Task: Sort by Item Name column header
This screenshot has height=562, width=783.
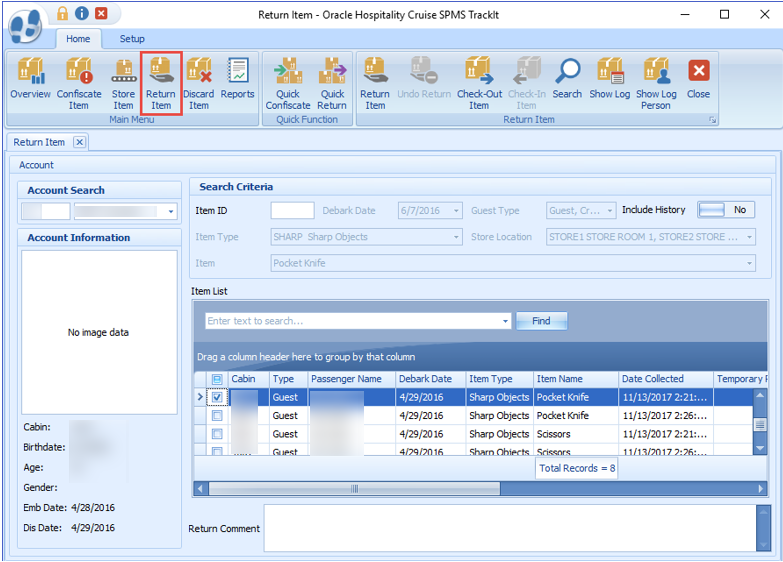Action: [576, 379]
